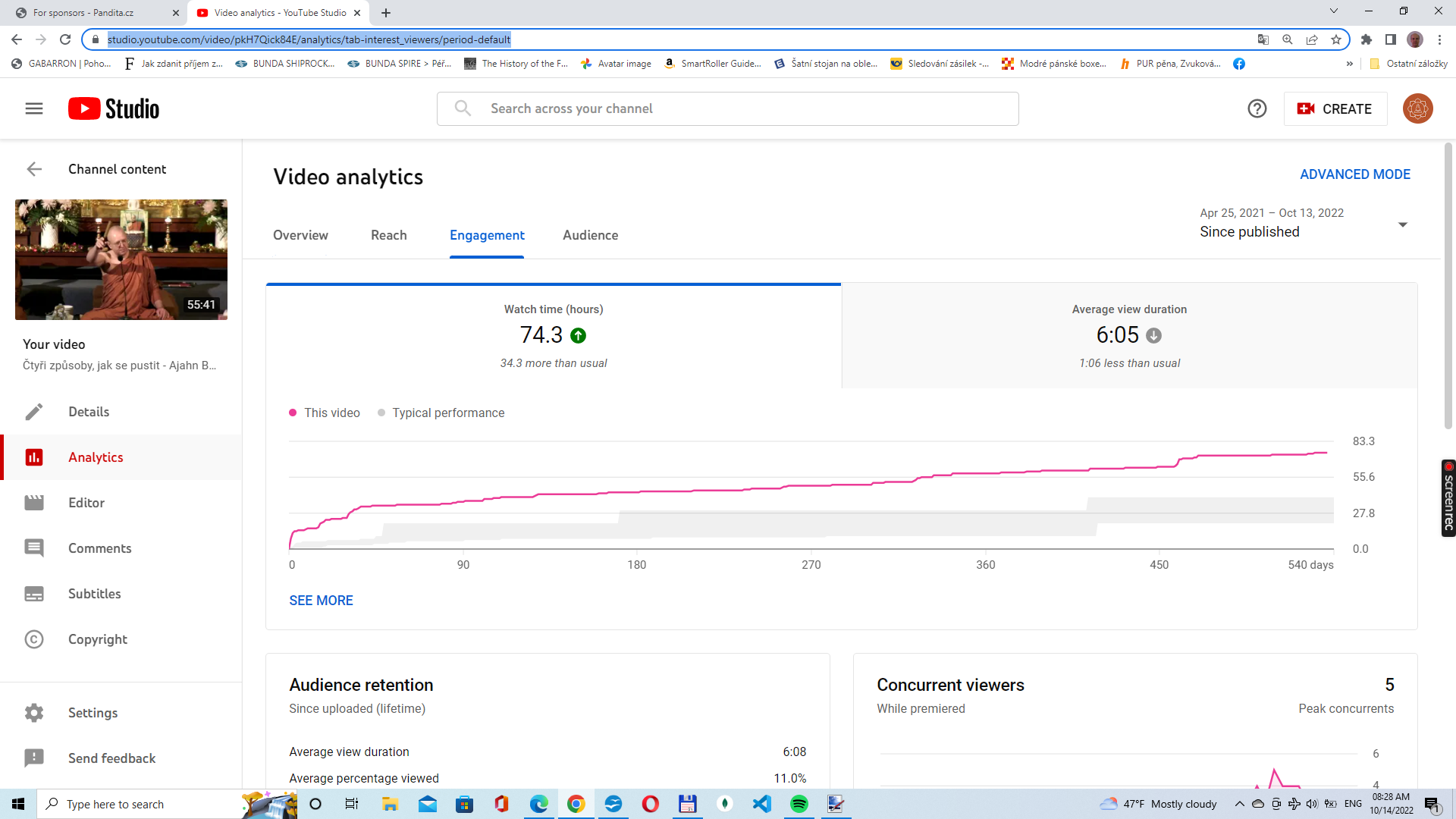Viewport: 1456px width, 819px height.
Task: Open the Copyright section
Action: pyautogui.click(x=121, y=639)
